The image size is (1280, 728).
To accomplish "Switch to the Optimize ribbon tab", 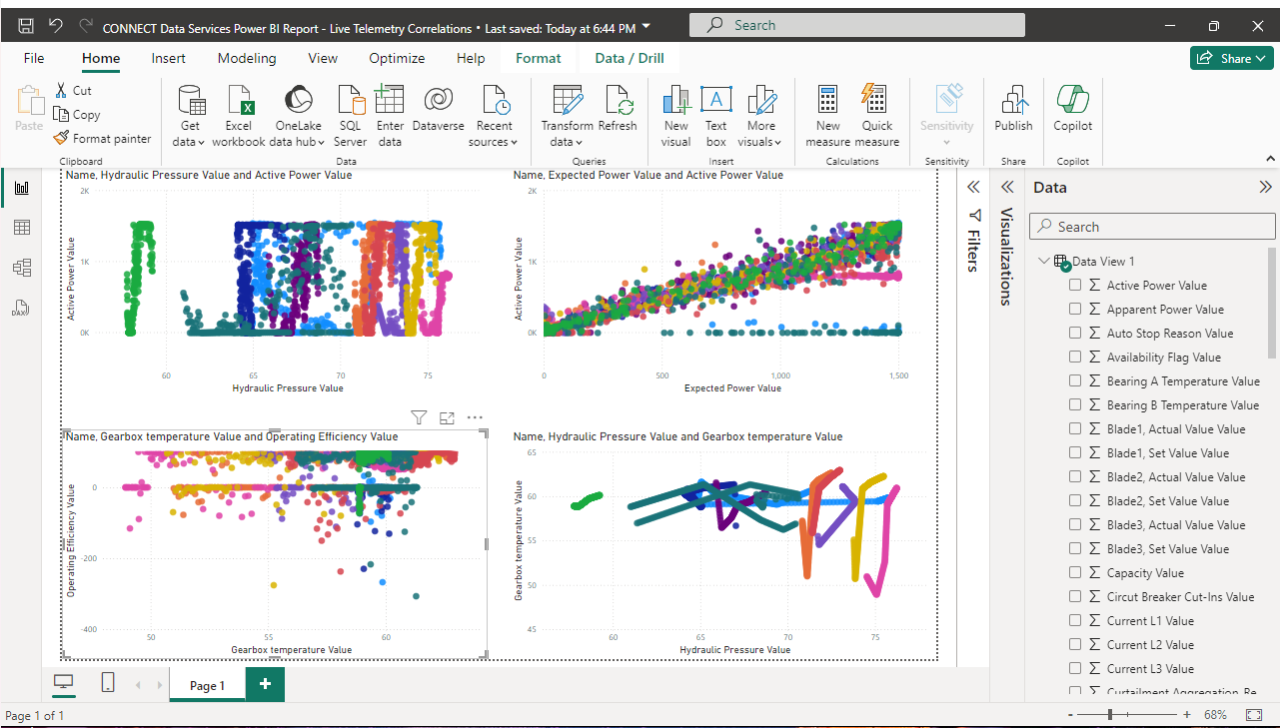I will click(397, 58).
